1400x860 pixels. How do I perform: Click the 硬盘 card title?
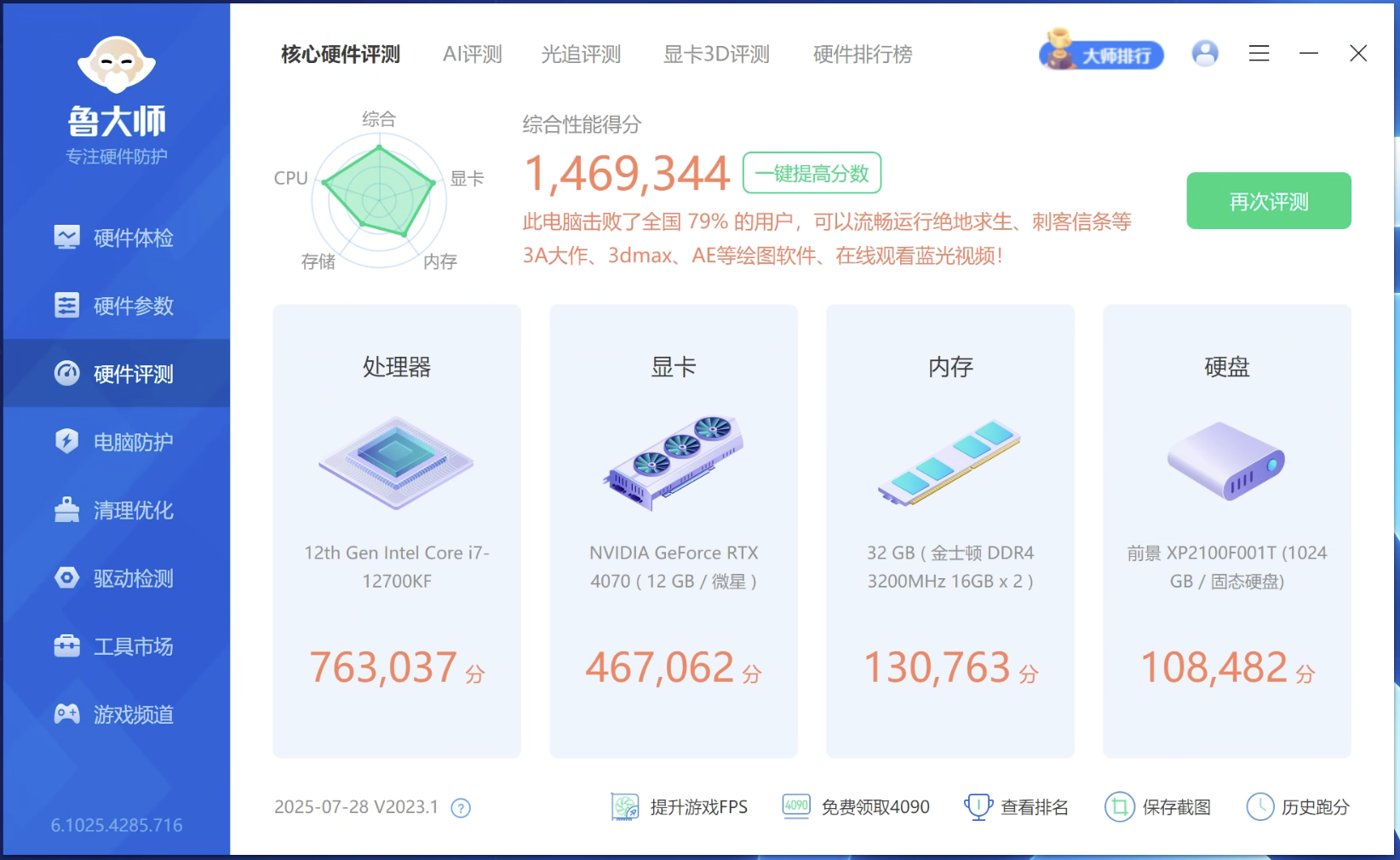tap(1227, 367)
